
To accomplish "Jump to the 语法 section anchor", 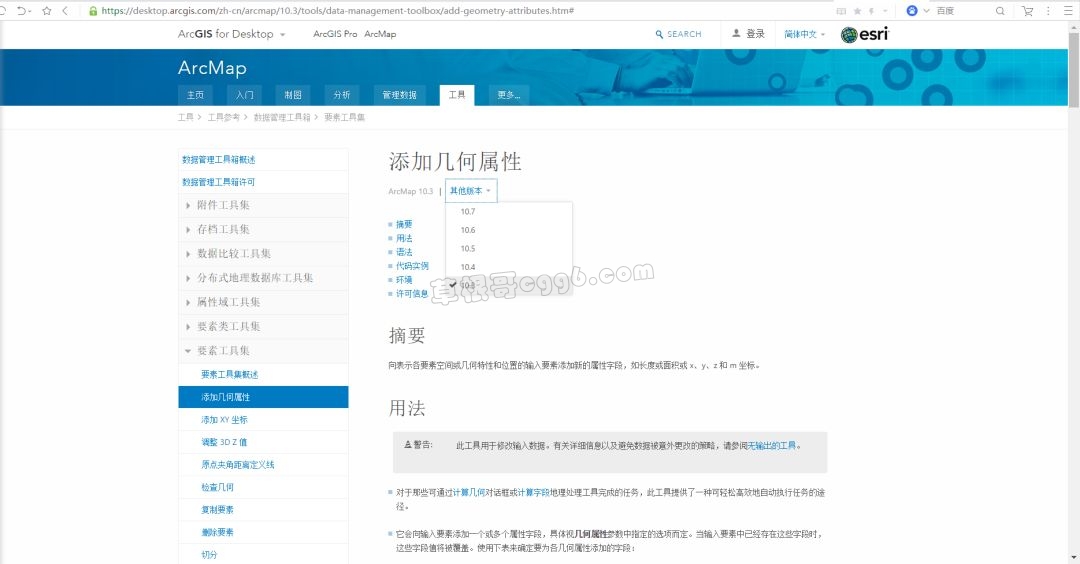I will click(404, 252).
